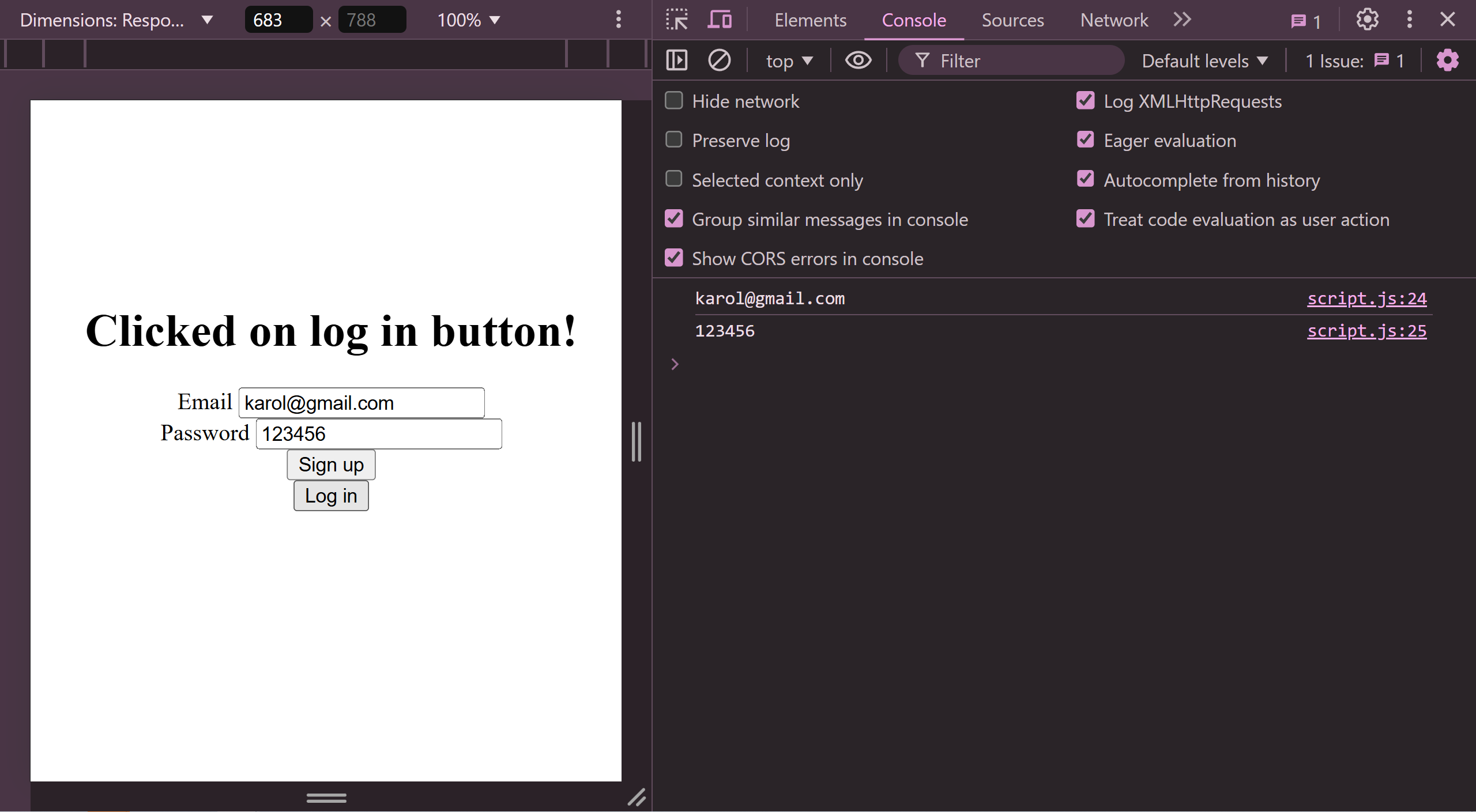
Task: Open the 'top' frame context dropdown
Action: pos(787,61)
